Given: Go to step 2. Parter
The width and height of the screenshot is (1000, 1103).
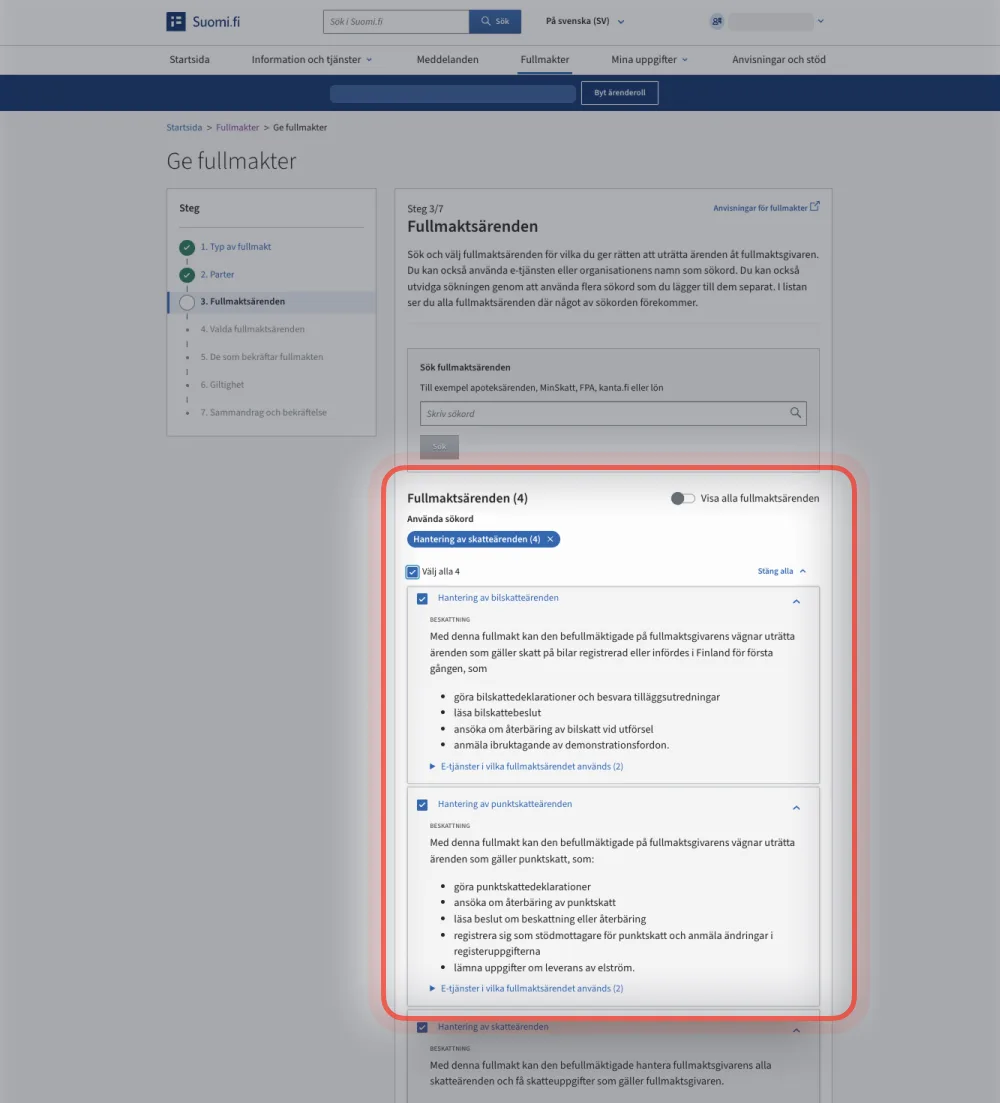Looking at the screenshot, I should [217, 274].
